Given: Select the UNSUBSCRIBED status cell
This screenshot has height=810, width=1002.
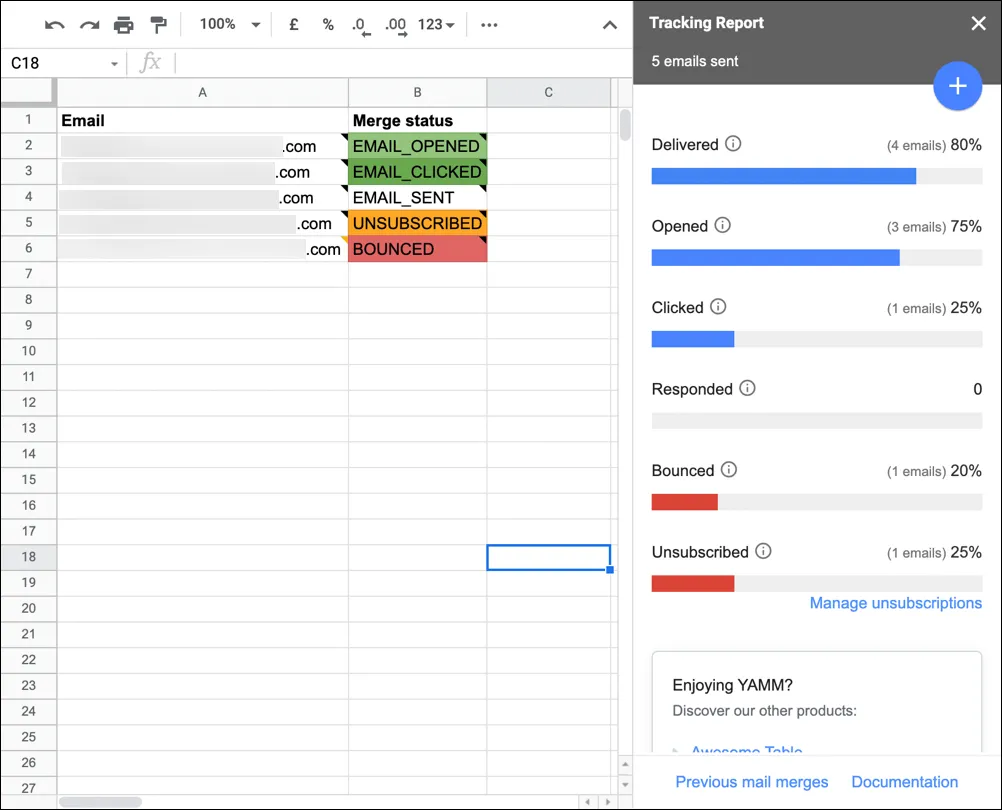Looking at the screenshot, I should point(417,223).
